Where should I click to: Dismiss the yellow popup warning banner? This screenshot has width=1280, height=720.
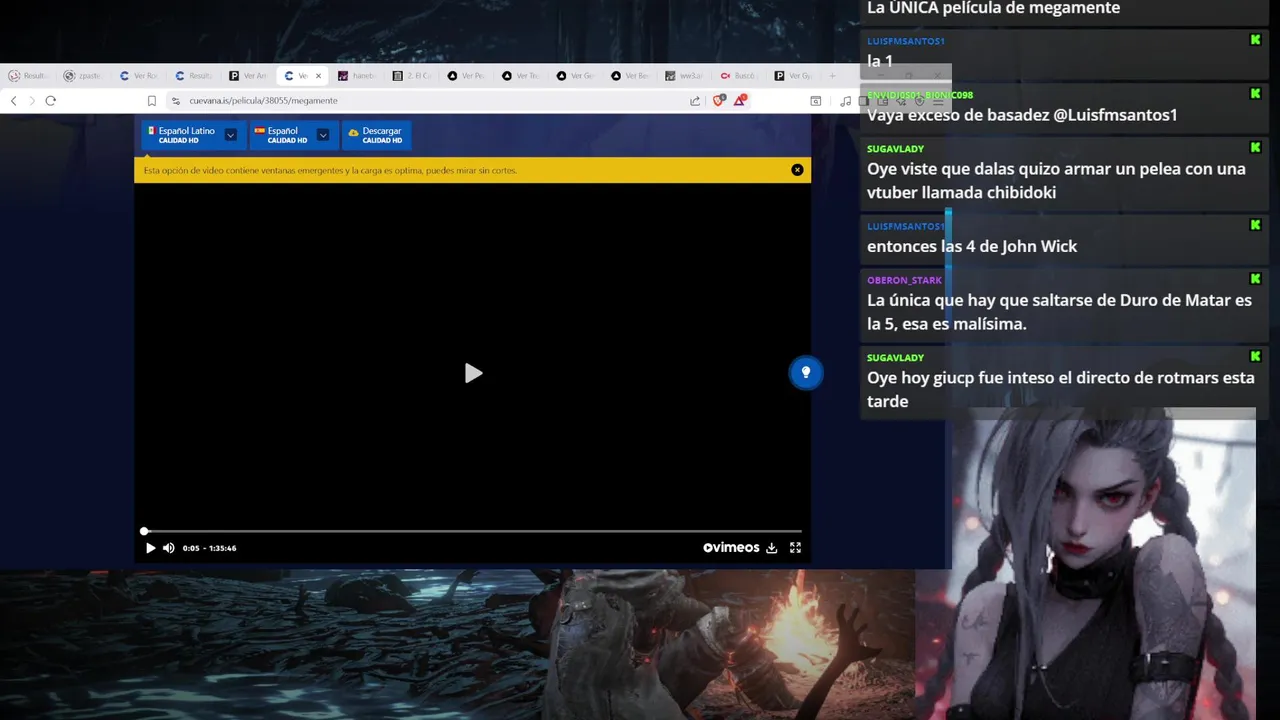point(797,170)
